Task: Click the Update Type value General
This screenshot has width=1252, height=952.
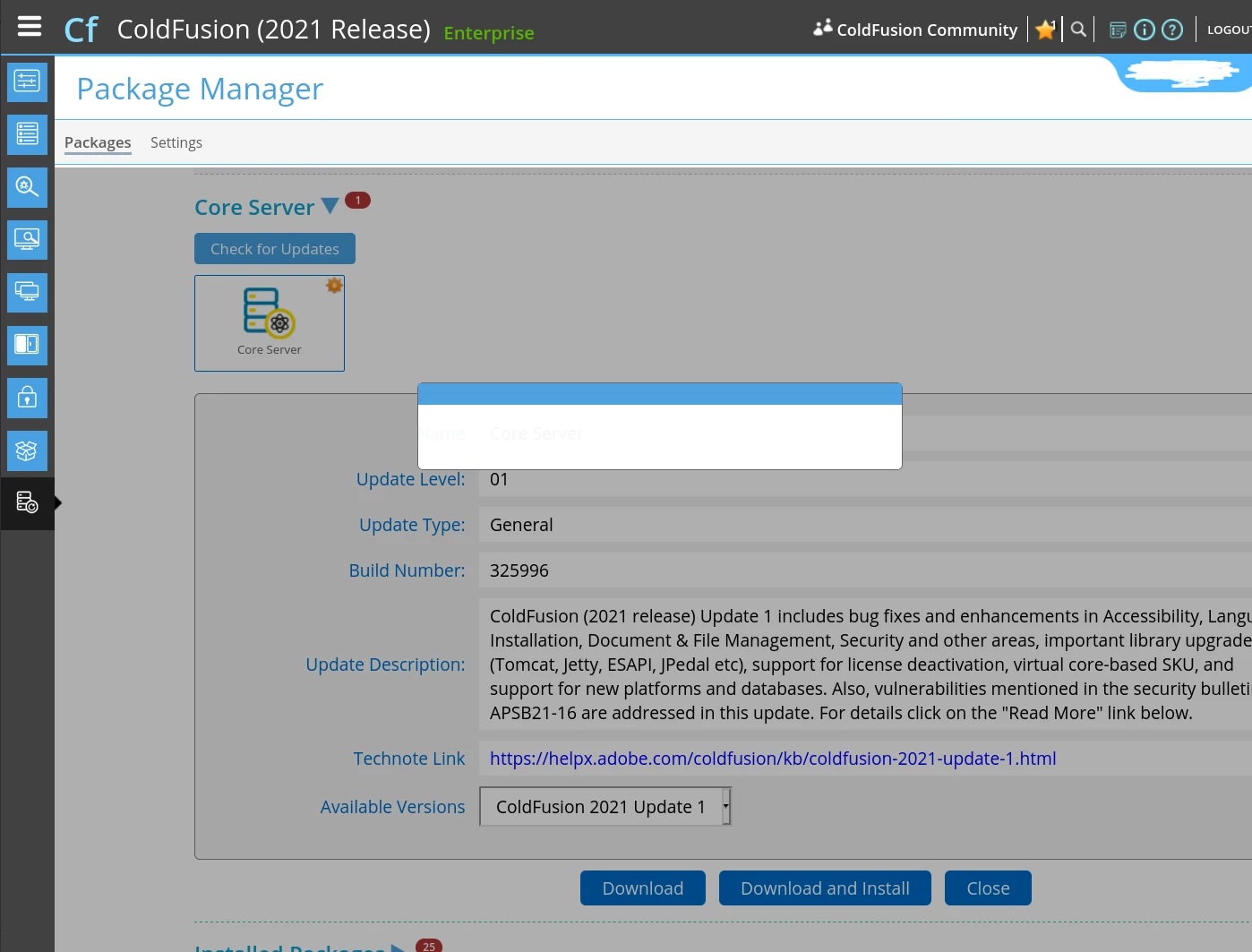Action: pyautogui.click(x=521, y=525)
